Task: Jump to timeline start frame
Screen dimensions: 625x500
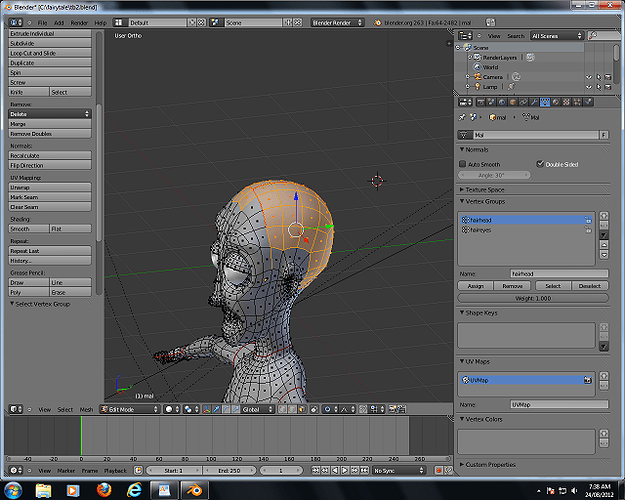Action: click(x=315, y=470)
